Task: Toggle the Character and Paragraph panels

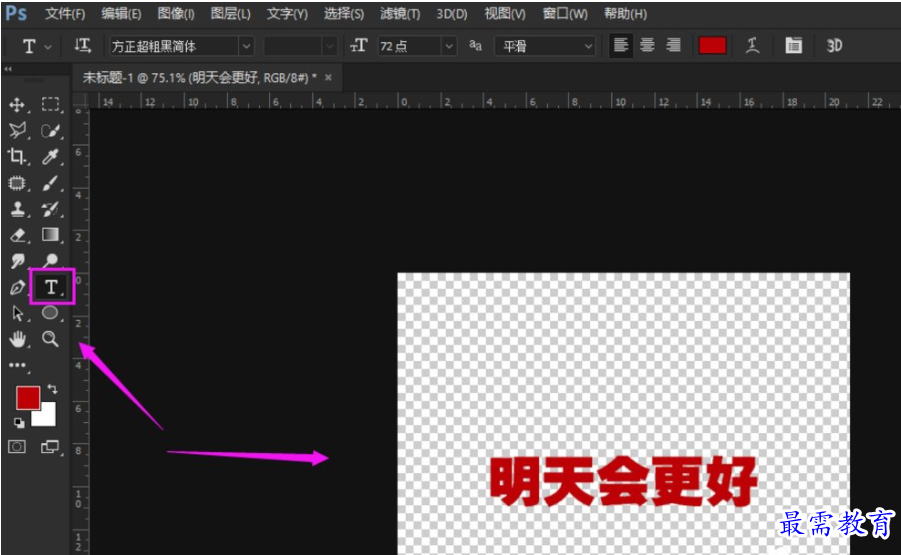Action: pos(793,45)
